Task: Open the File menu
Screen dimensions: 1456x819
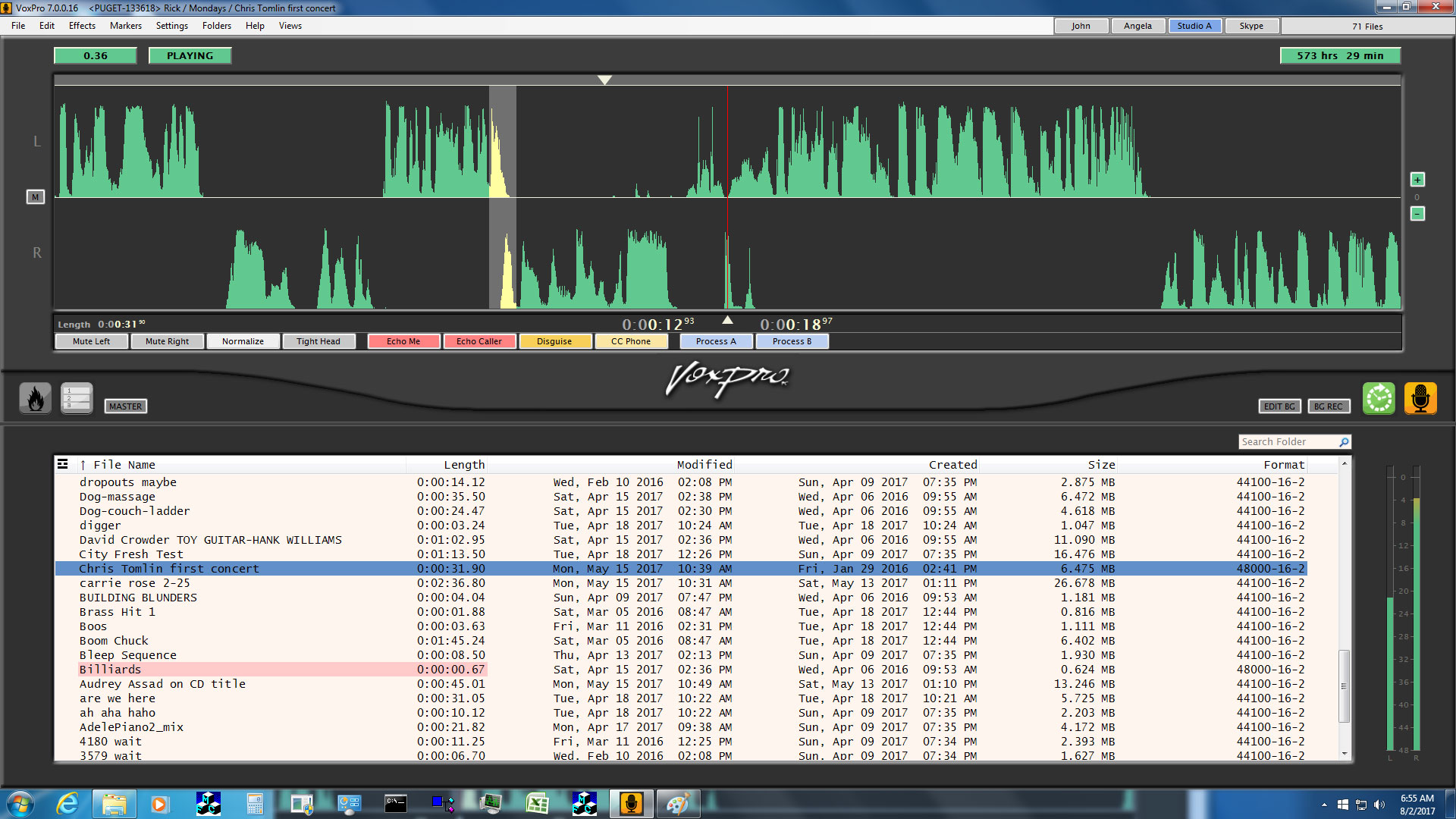Action: pos(18,26)
